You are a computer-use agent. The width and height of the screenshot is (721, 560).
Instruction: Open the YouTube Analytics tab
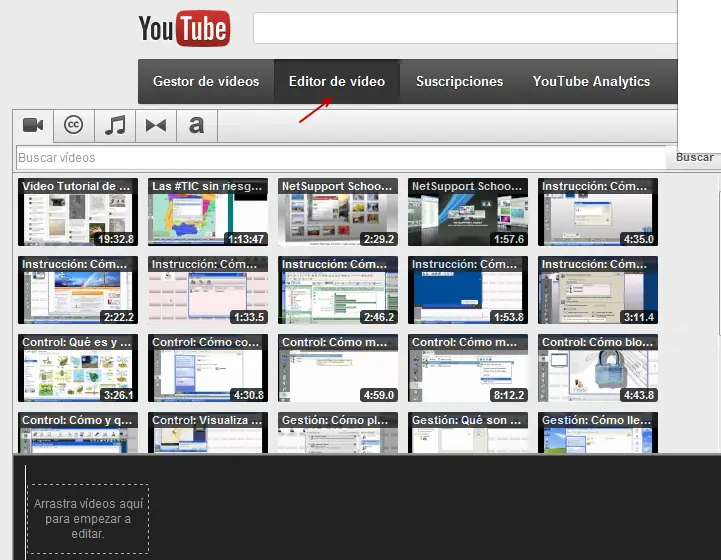(591, 82)
